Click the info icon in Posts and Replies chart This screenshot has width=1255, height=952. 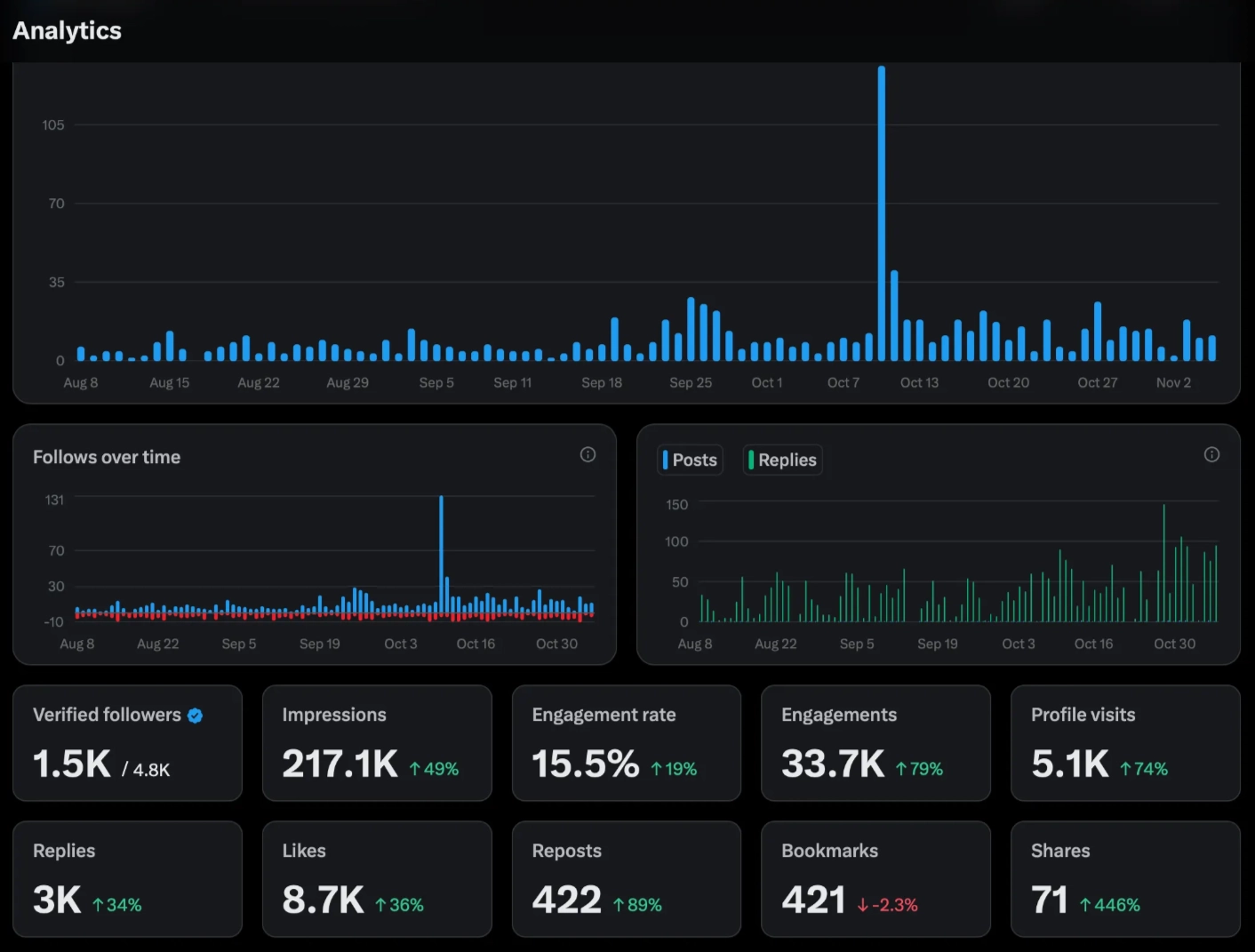(x=1211, y=454)
